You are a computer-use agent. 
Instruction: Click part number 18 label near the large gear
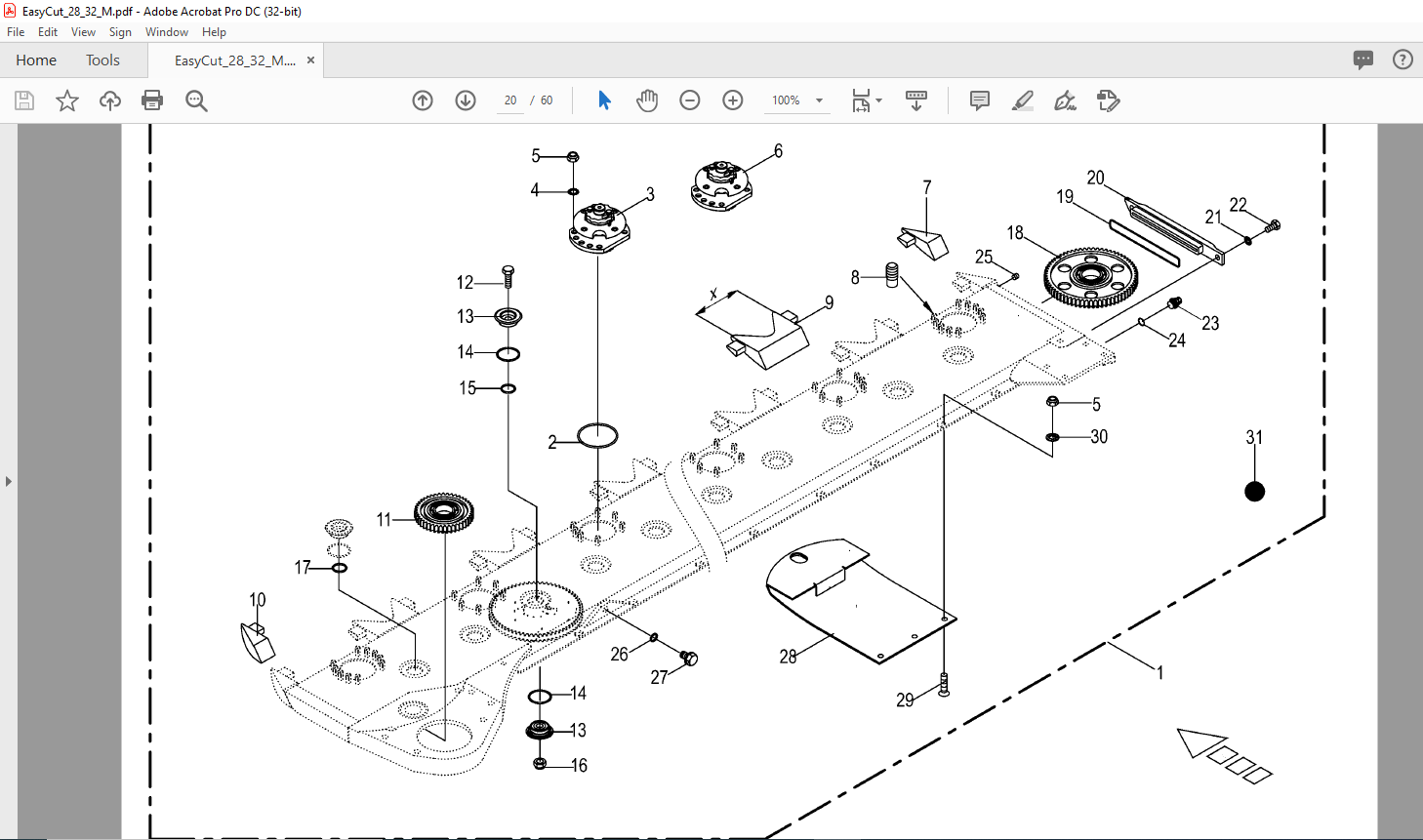pyautogui.click(x=1015, y=232)
